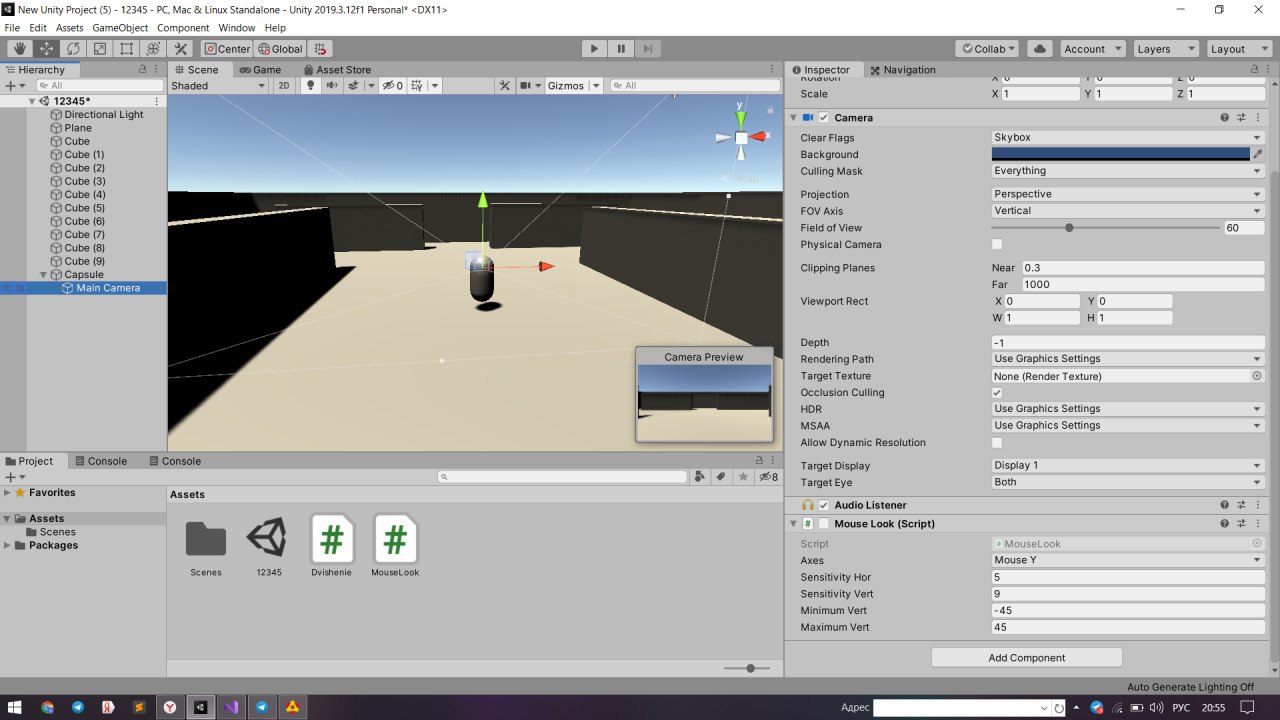Open the Axes Mouse Y dropdown
The image size is (1280, 720).
1128,560
